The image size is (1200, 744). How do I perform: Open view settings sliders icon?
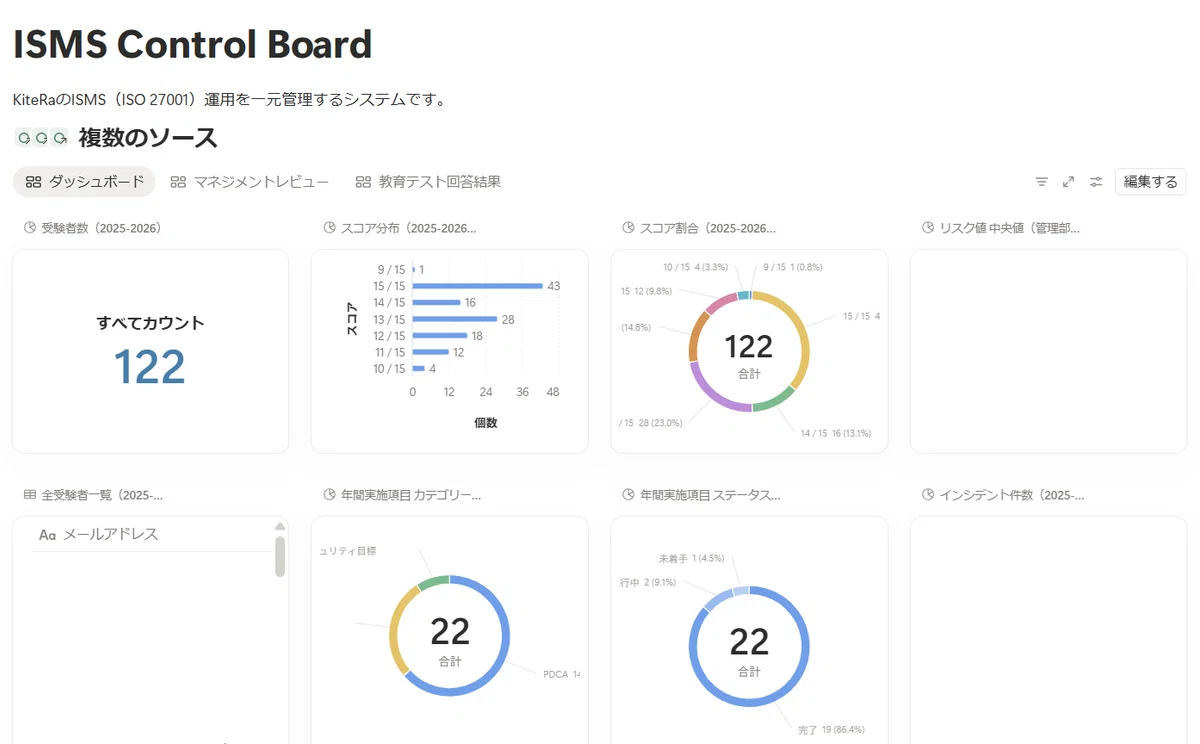[1096, 182]
